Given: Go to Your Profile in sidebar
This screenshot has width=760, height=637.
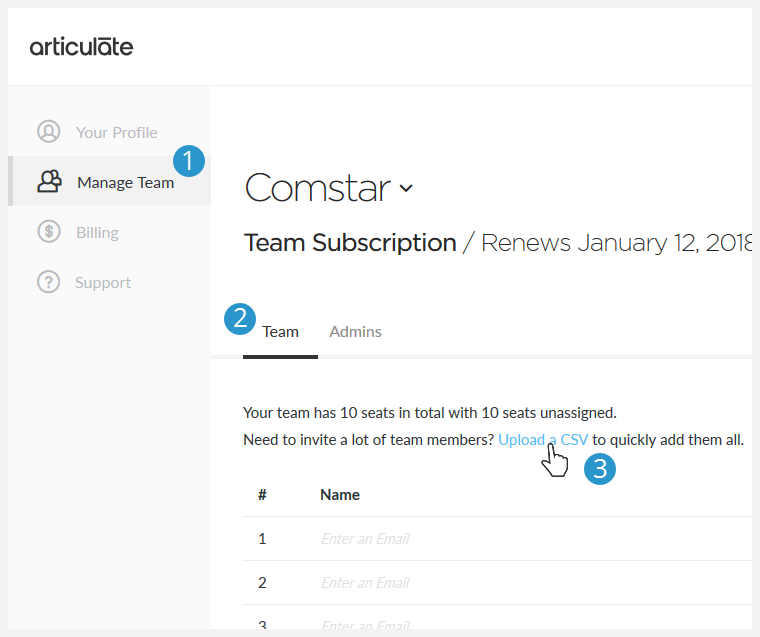Looking at the screenshot, I should pyautogui.click(x=116, y=132).
